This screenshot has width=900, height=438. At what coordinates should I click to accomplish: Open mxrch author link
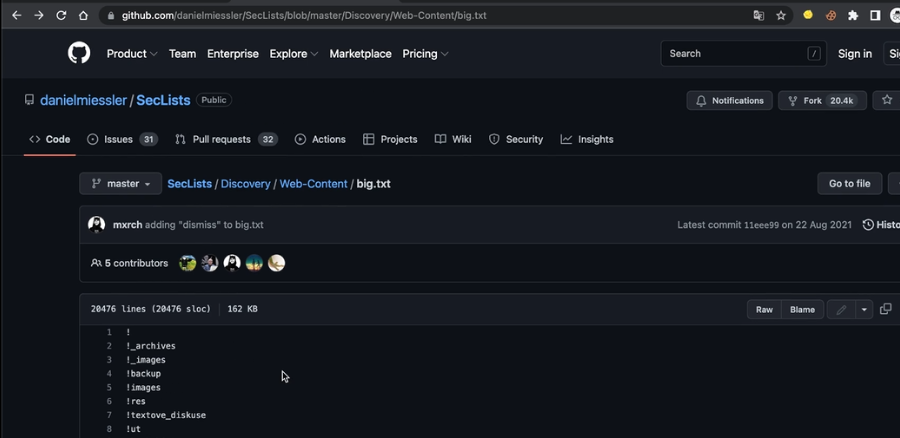pyautogui.click(x=127, y=224)
